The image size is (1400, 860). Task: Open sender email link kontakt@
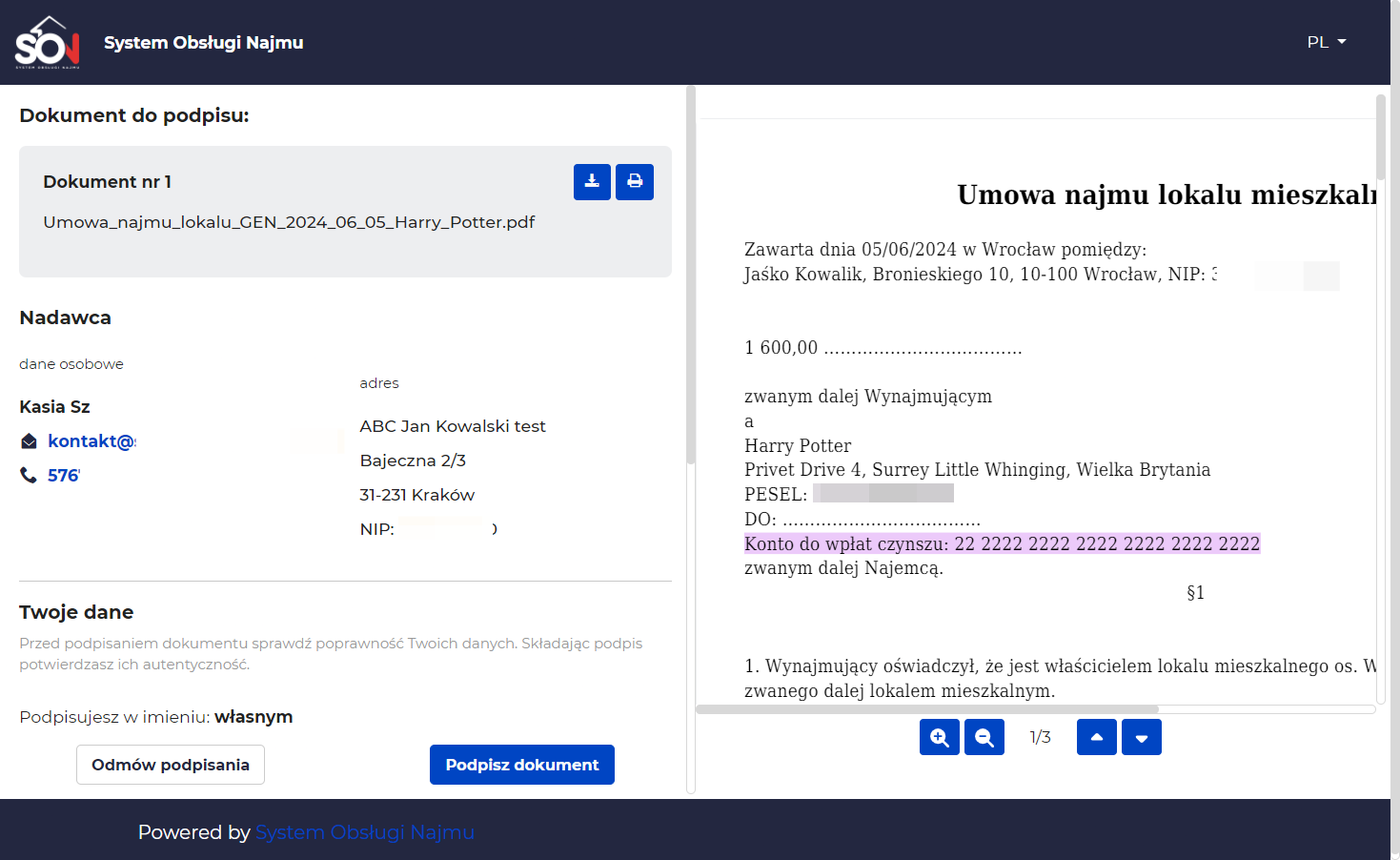(x=92, y=441)
